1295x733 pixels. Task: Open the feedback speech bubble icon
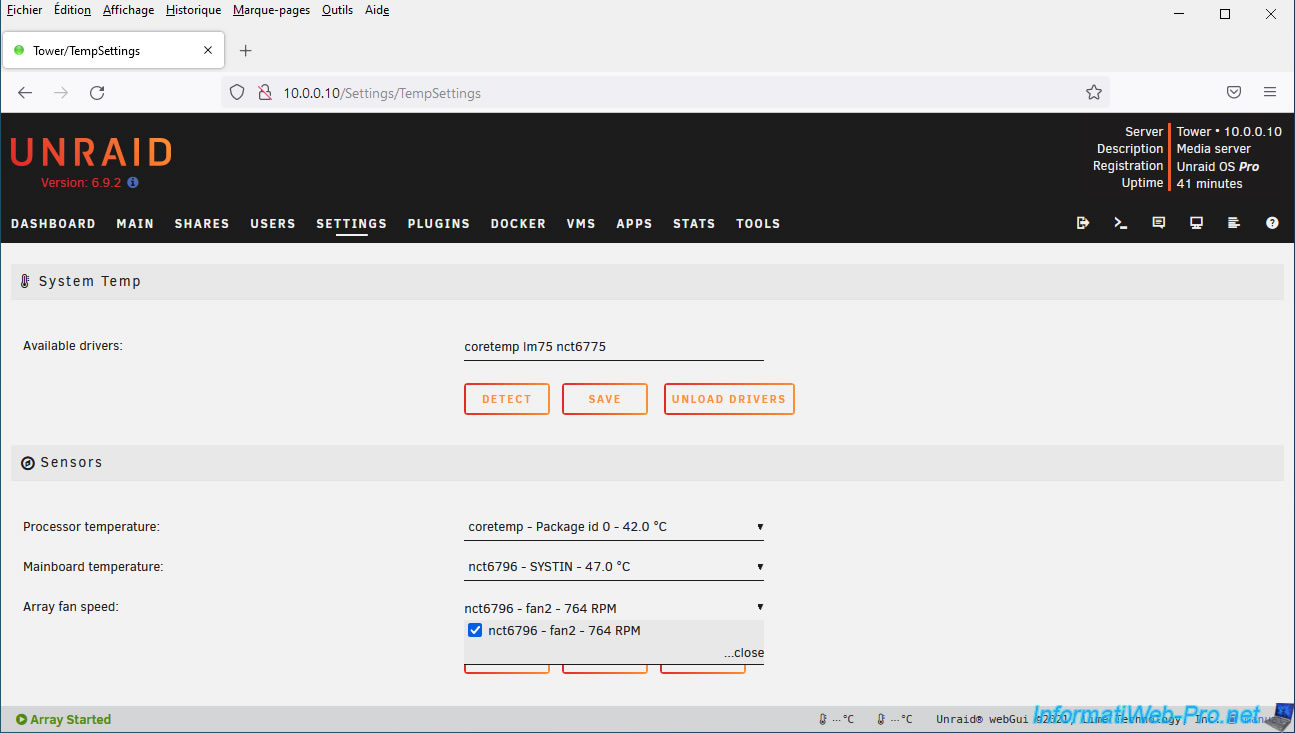pyautogui.click(x=1159, y=223)
